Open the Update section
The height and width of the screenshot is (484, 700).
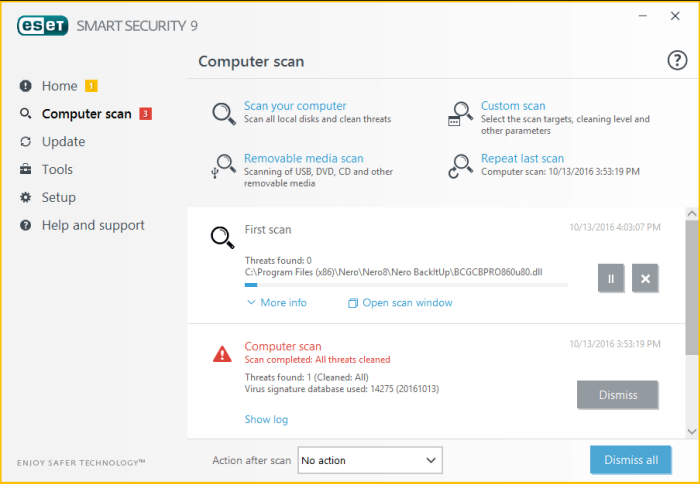coord(63,142)
